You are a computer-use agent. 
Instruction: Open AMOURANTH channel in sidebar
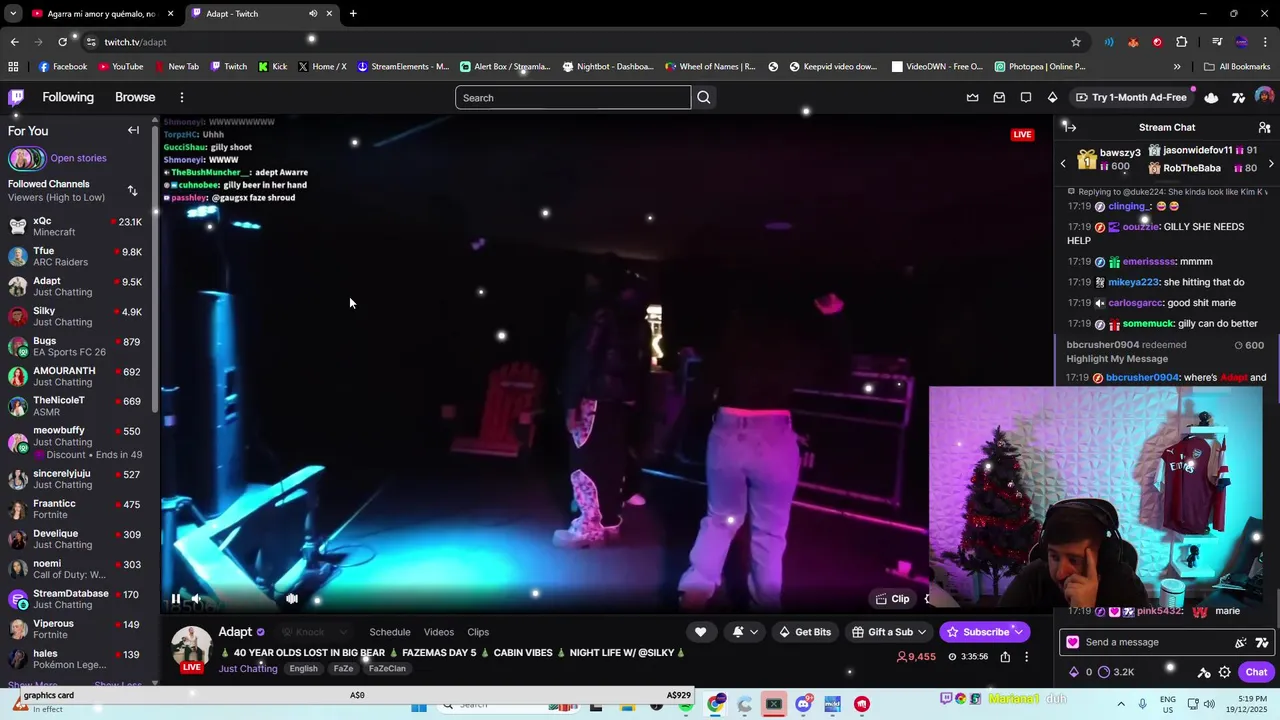pos(75,376)
